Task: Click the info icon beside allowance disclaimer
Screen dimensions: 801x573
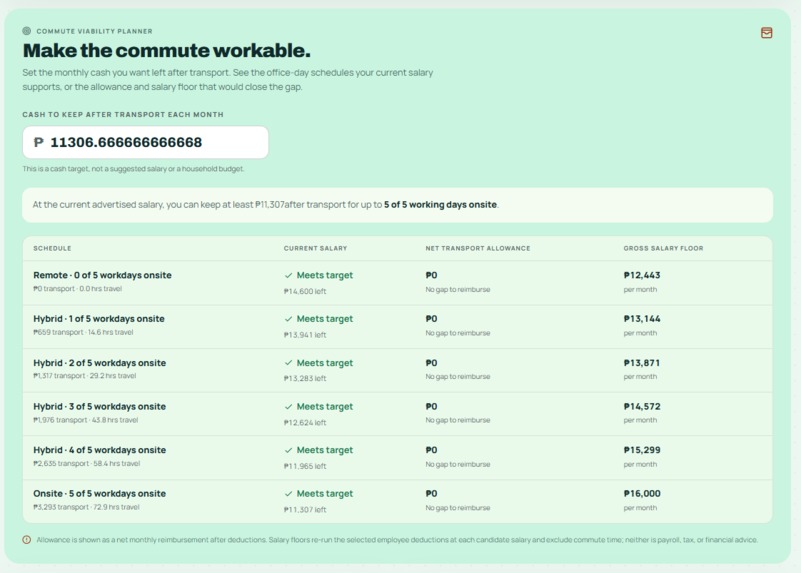Action: [x=27, y=540]
